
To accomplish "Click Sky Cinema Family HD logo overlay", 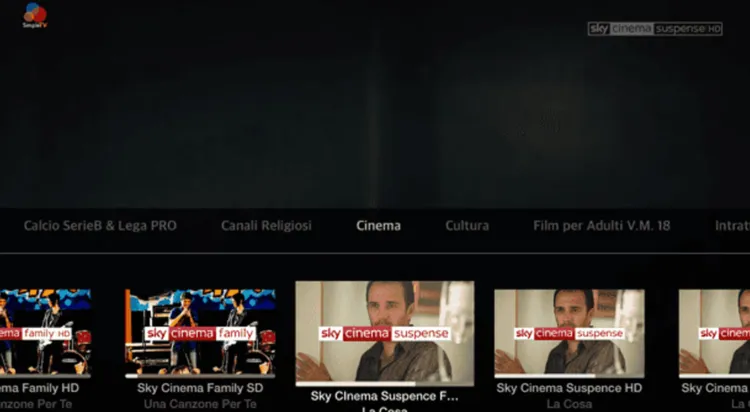I will (36, 332).
